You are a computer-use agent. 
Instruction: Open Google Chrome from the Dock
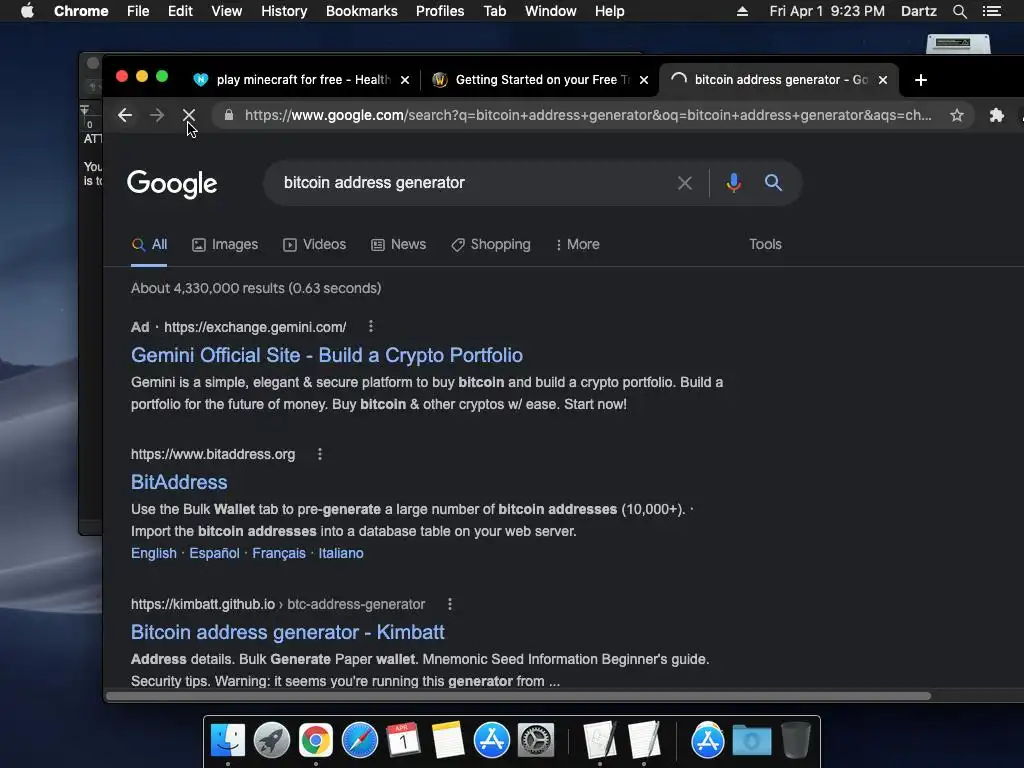[x=315, y=740]
